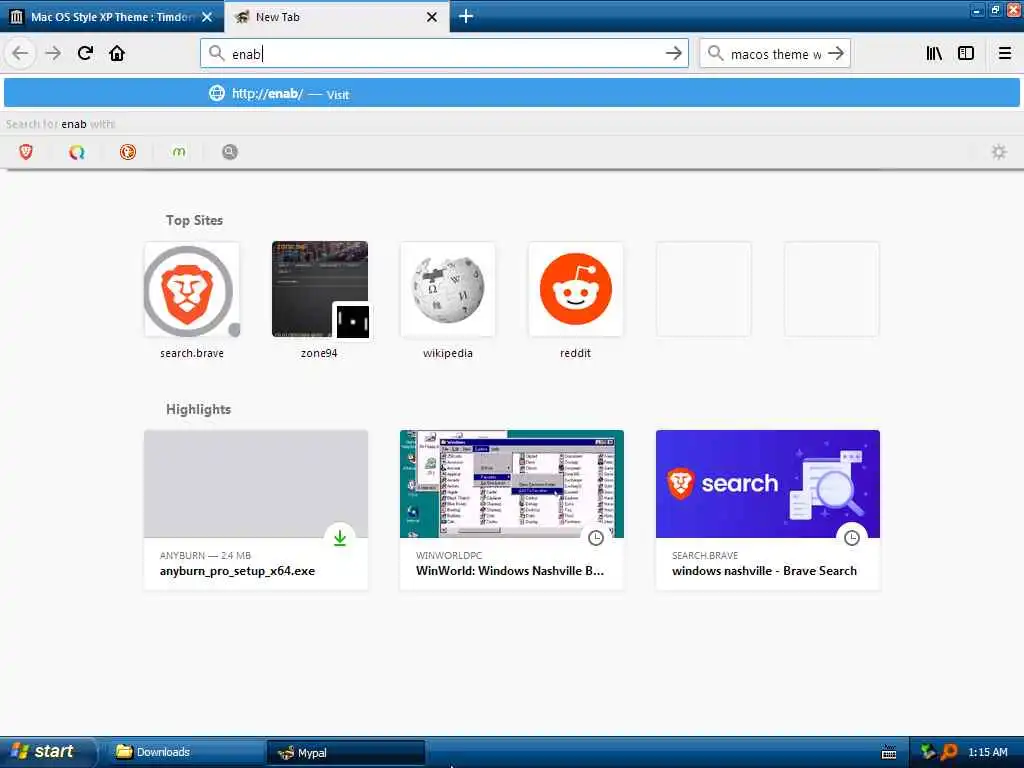Switch to Downloads taskbar window
This screenshot has width=1024, height=768.
(184, 752)
